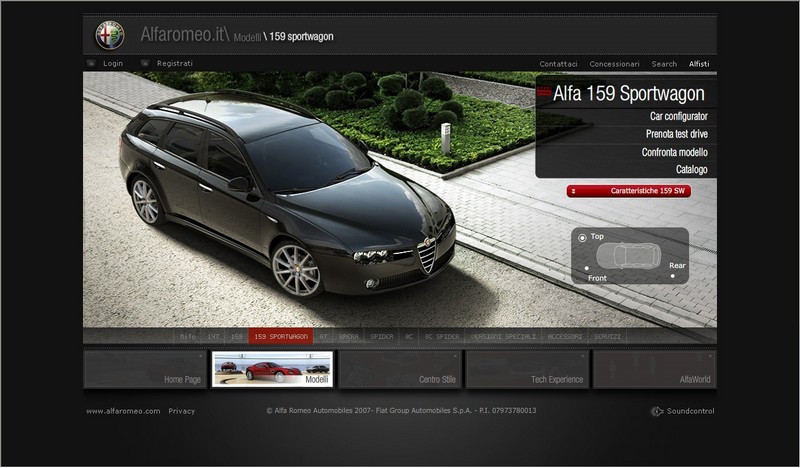
Task: Open the Accessori tab
Action: [x=564, y=337]
